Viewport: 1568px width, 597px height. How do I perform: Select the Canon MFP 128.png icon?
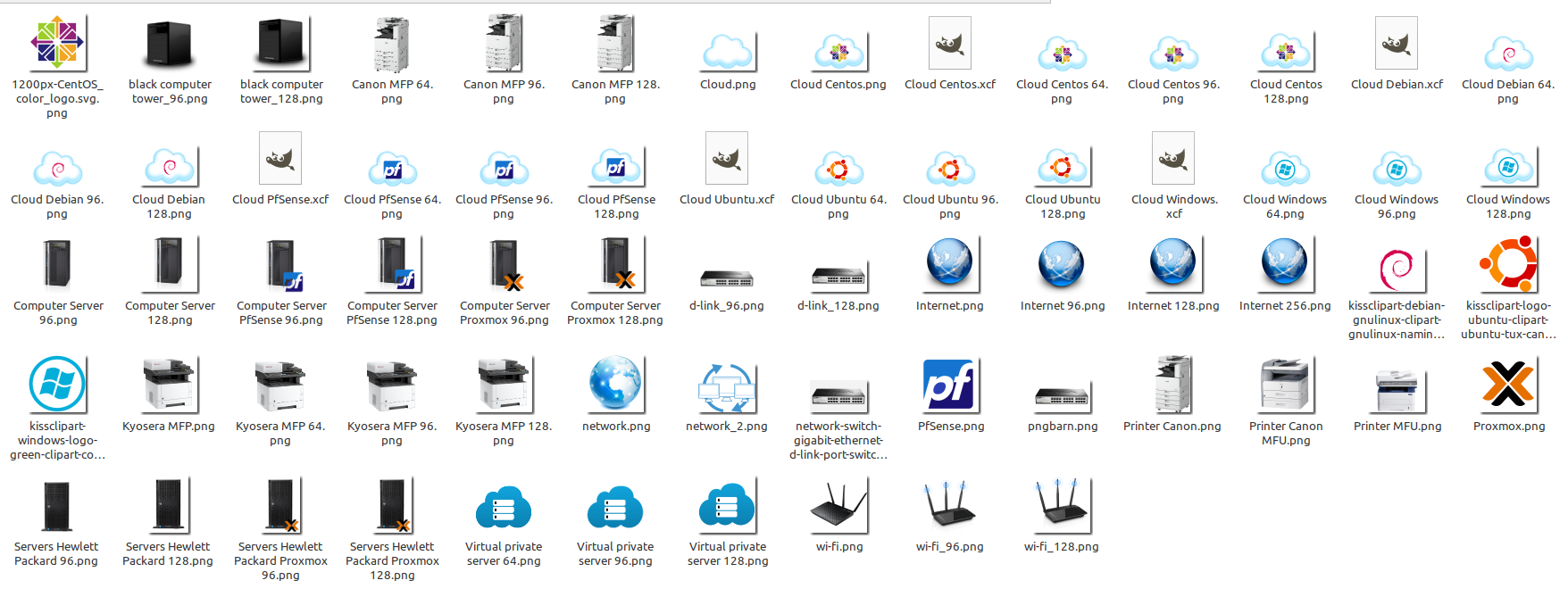[x=615, y=43]
